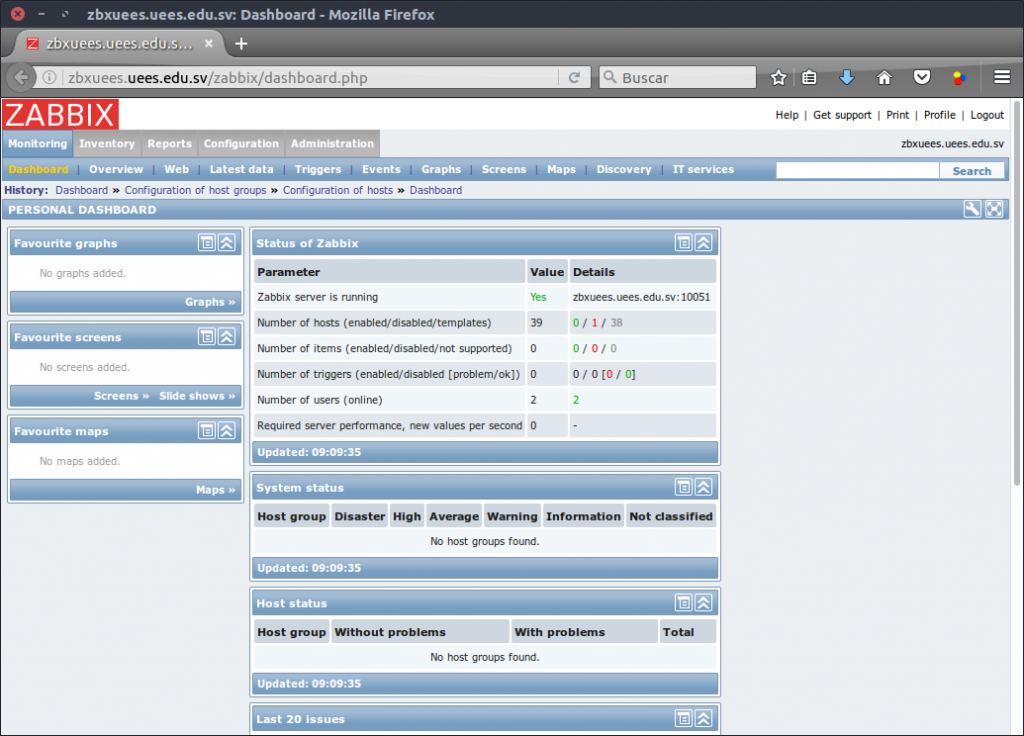The width and height of the screenshot is (1024, 736).
Task: Open the Profile link
Action: tap(939, 115)
